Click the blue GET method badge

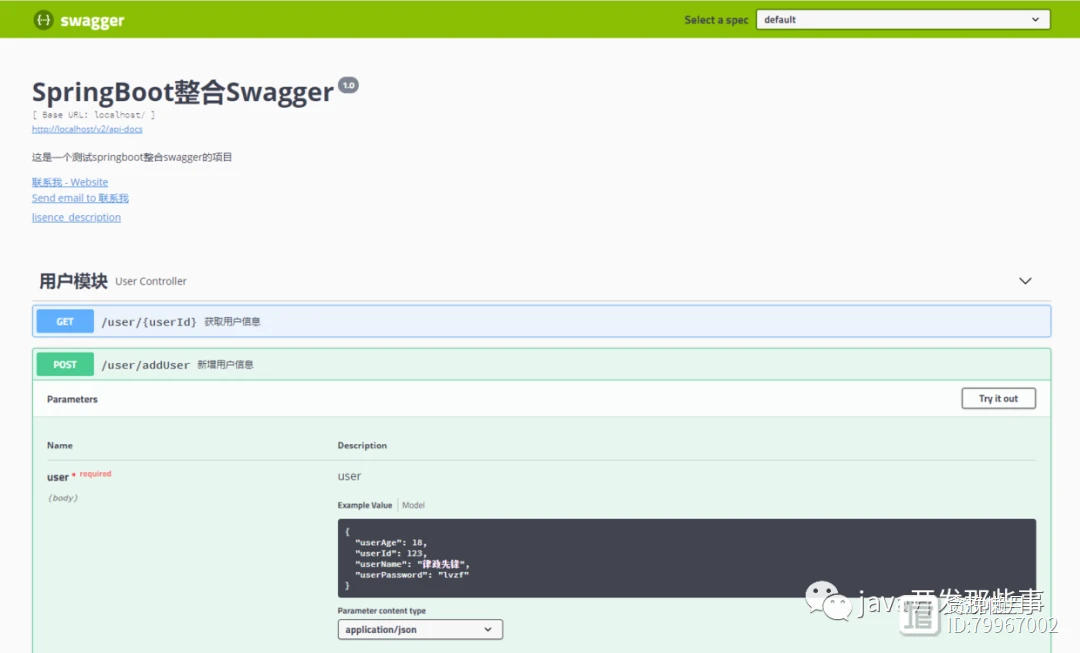(65, 322)
